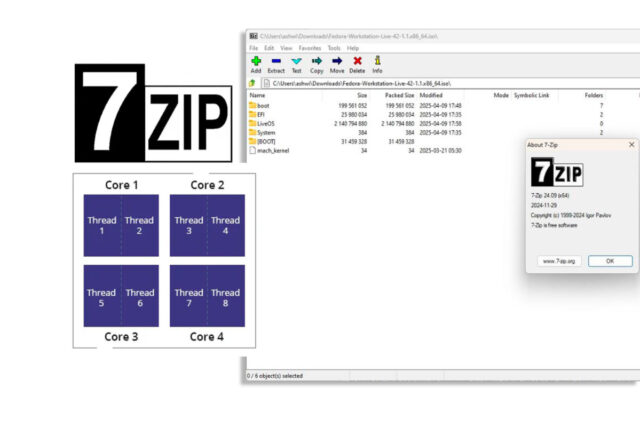Click the www.7-zip.org button

point(559,261)
